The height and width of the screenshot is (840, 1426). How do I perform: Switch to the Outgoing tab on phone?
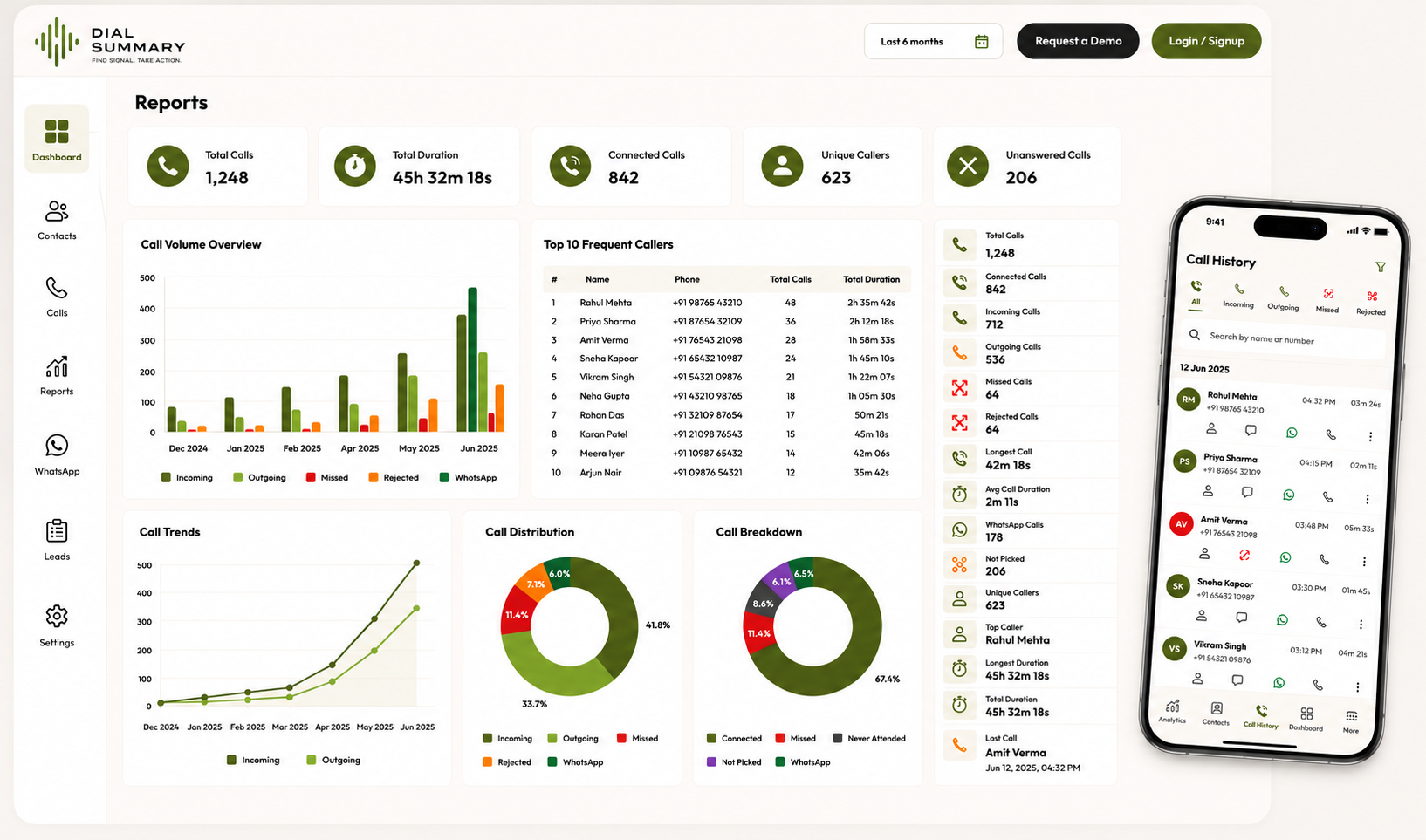click(1283, 298)
